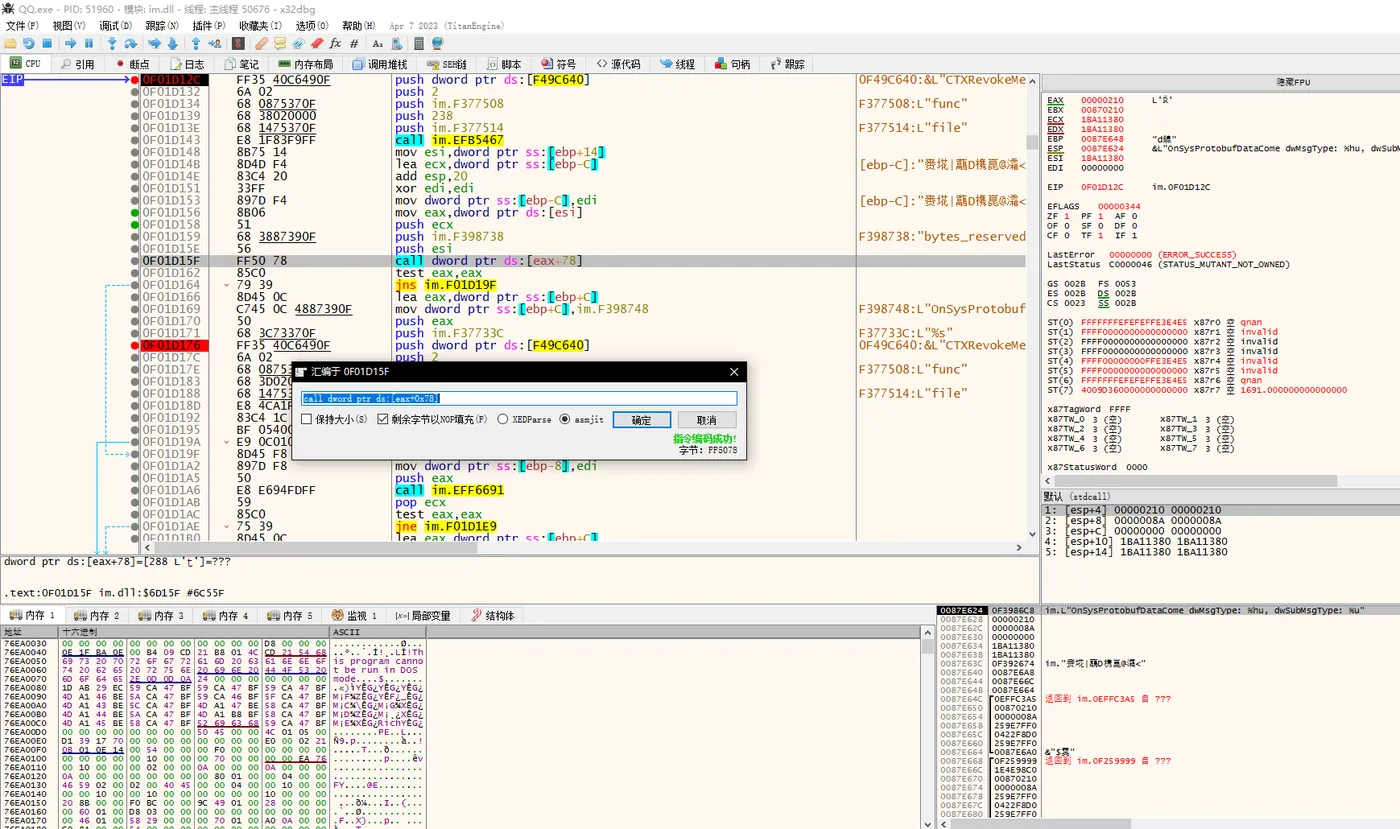The width and height of the screenshot is (1400, 829).
Task: Click the fx functions toolbar icon
Action: pos(335,44)
